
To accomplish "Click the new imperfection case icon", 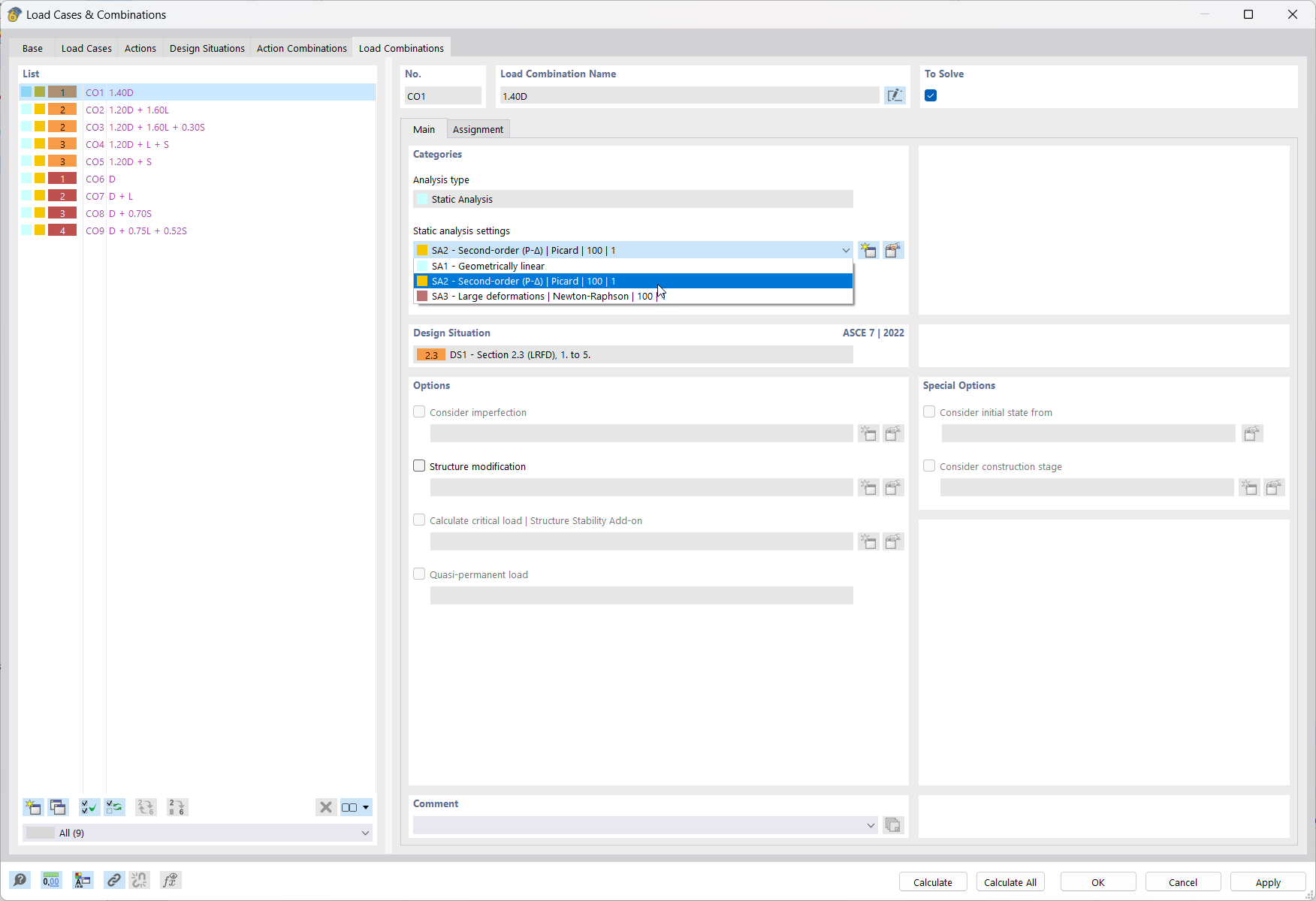I will [868, 433].
